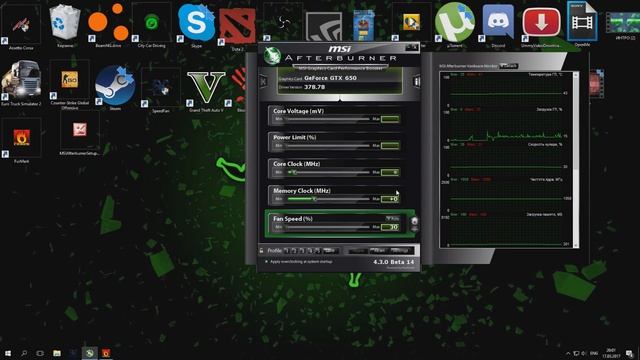This screenshot has height=360, width=640.
Task: Switch to FurMark taskbar button
Action: (x=106, y=353)
